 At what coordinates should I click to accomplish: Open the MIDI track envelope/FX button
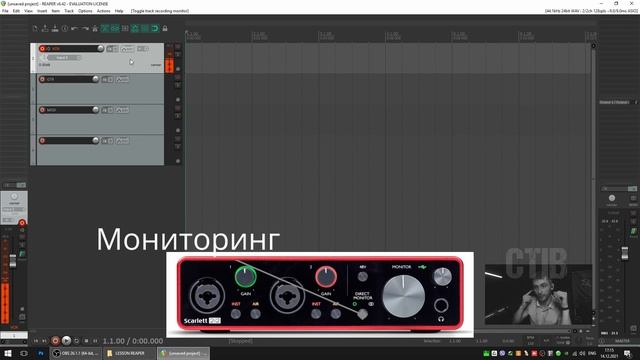point(122,110)
